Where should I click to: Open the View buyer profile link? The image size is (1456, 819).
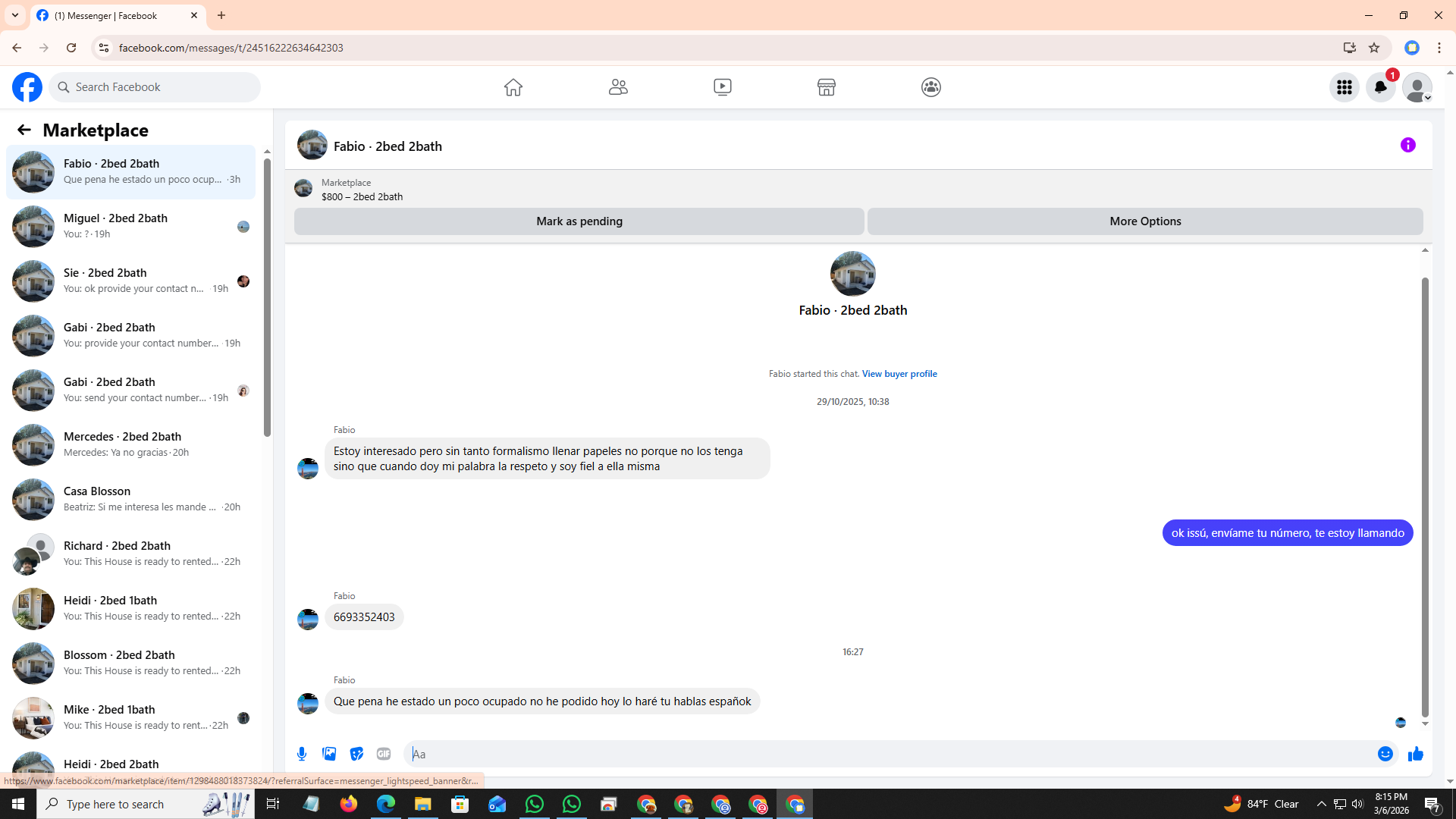(x=899, y=374)
